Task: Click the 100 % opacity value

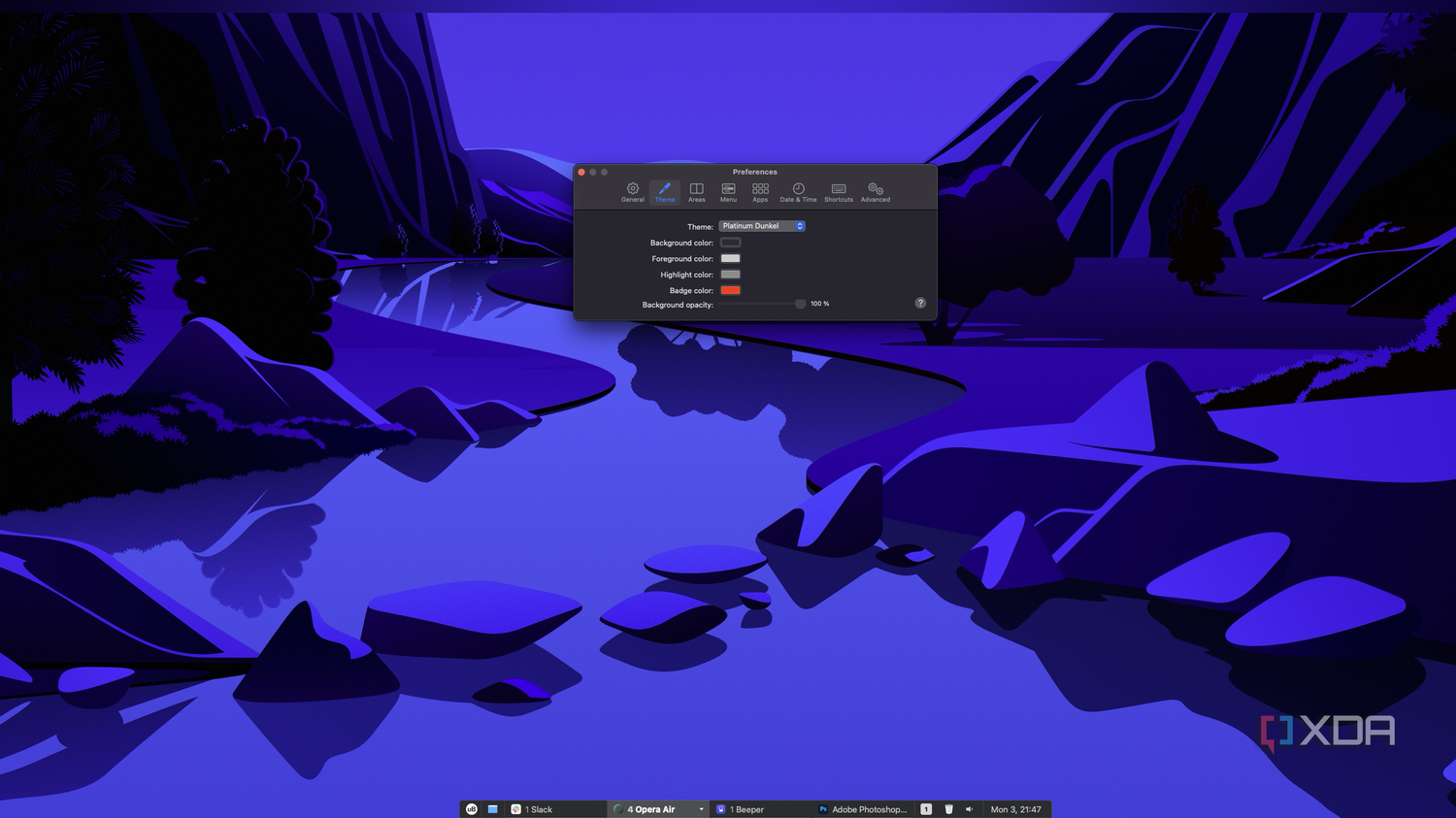Action: tap(820, 304)
